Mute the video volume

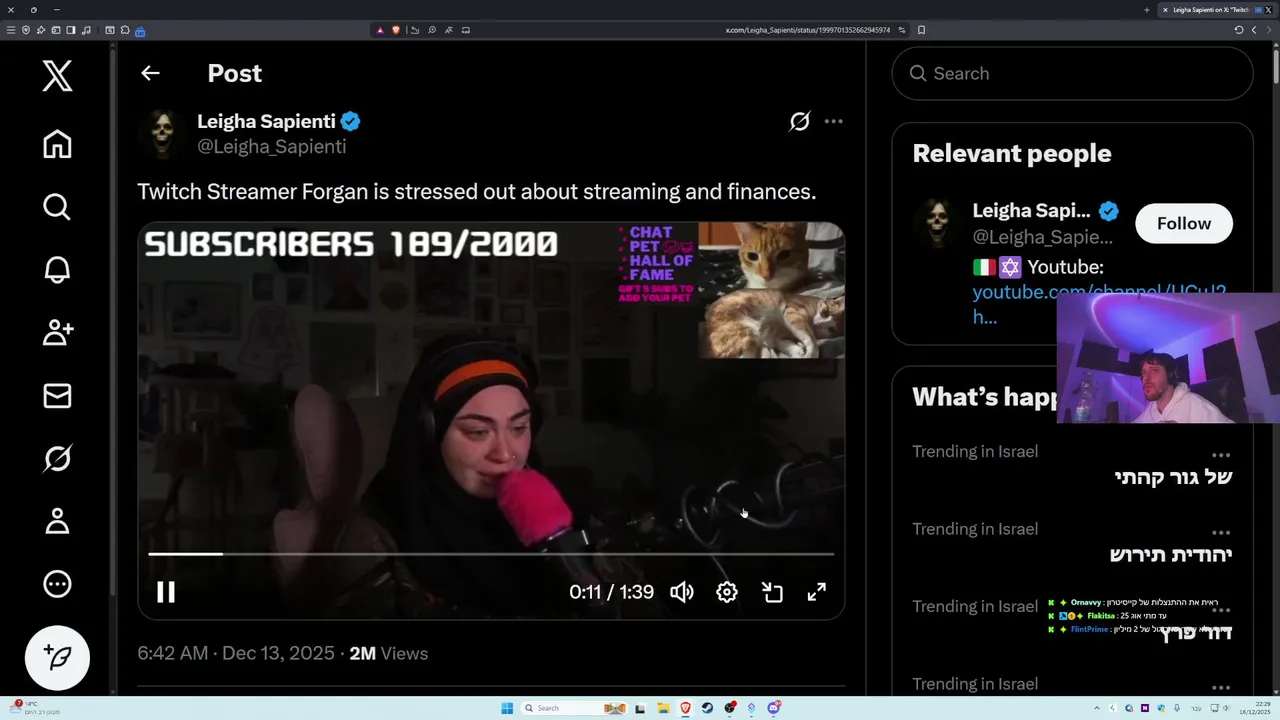[682, 592]
